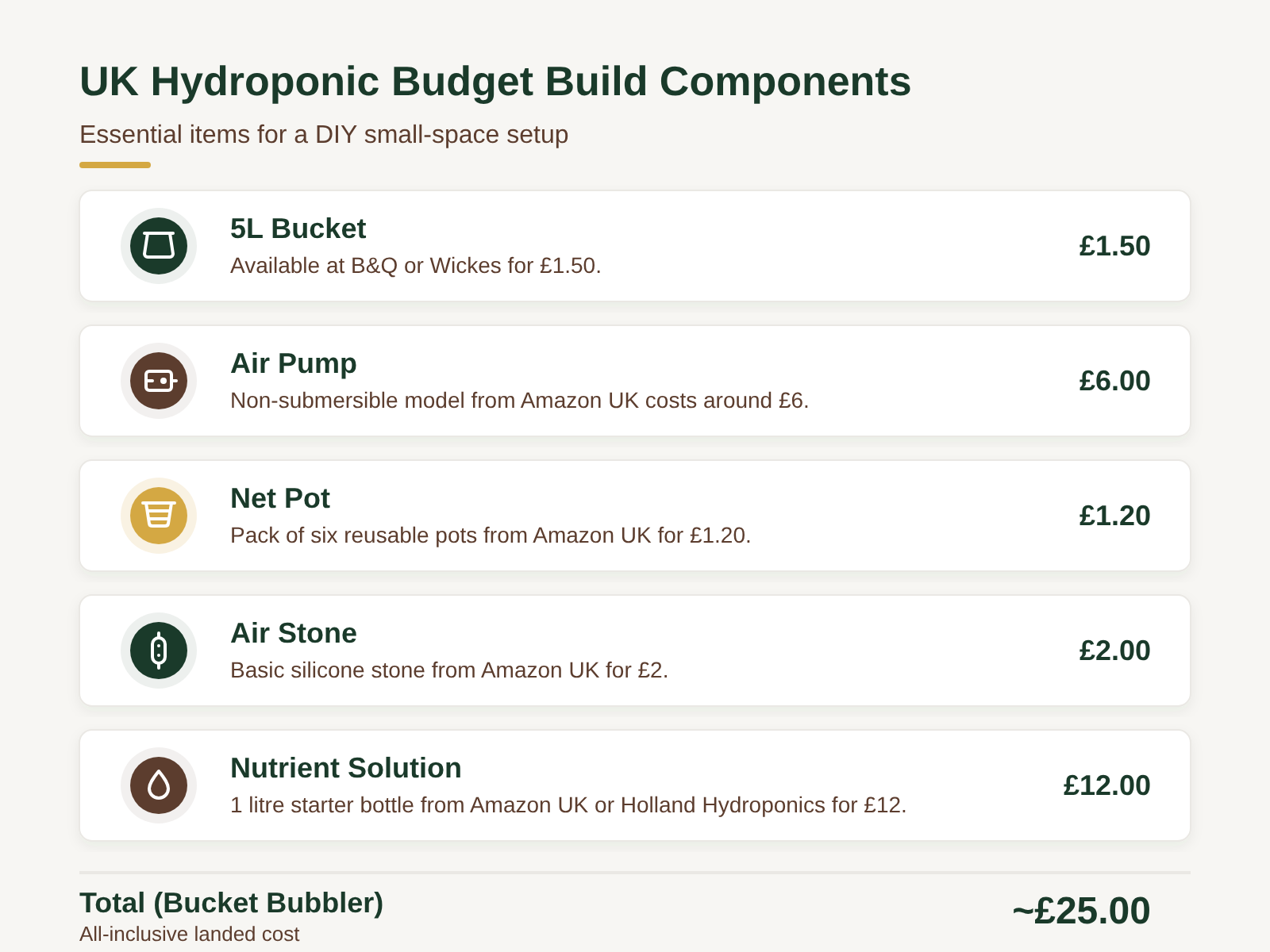Click the £12.00 nutrient price

coord(1106,785)
